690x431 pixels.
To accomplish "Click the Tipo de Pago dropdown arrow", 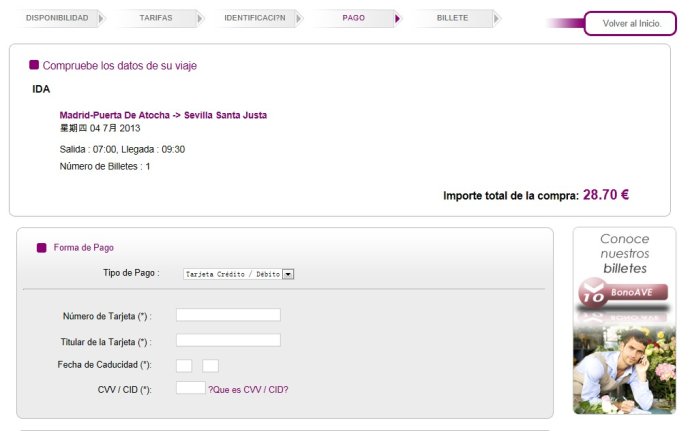I will point(288,274).
